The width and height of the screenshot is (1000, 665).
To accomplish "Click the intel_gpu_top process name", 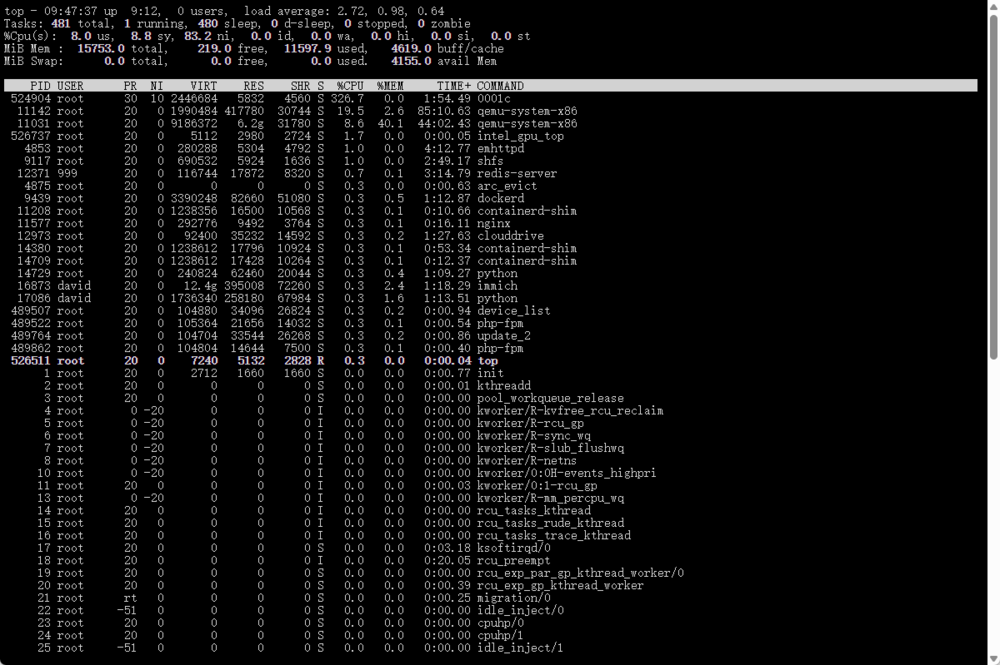I will click(520, 136).
